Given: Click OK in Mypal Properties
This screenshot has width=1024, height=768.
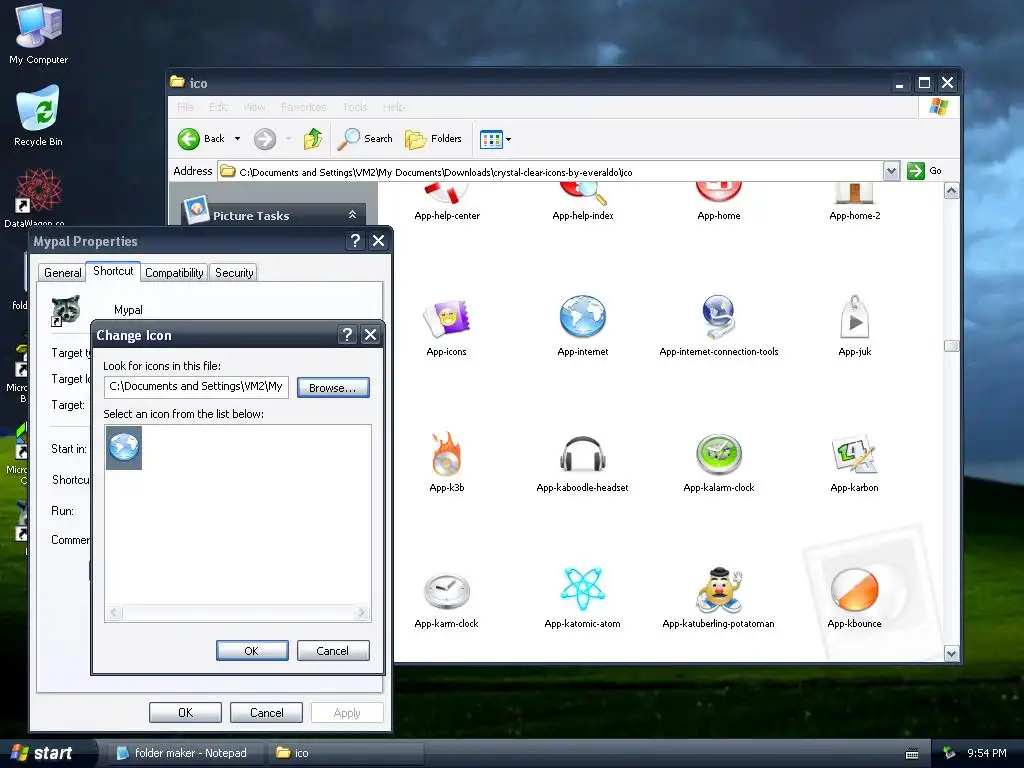Looking at the screenshot, I should click(x=185, y=712).
